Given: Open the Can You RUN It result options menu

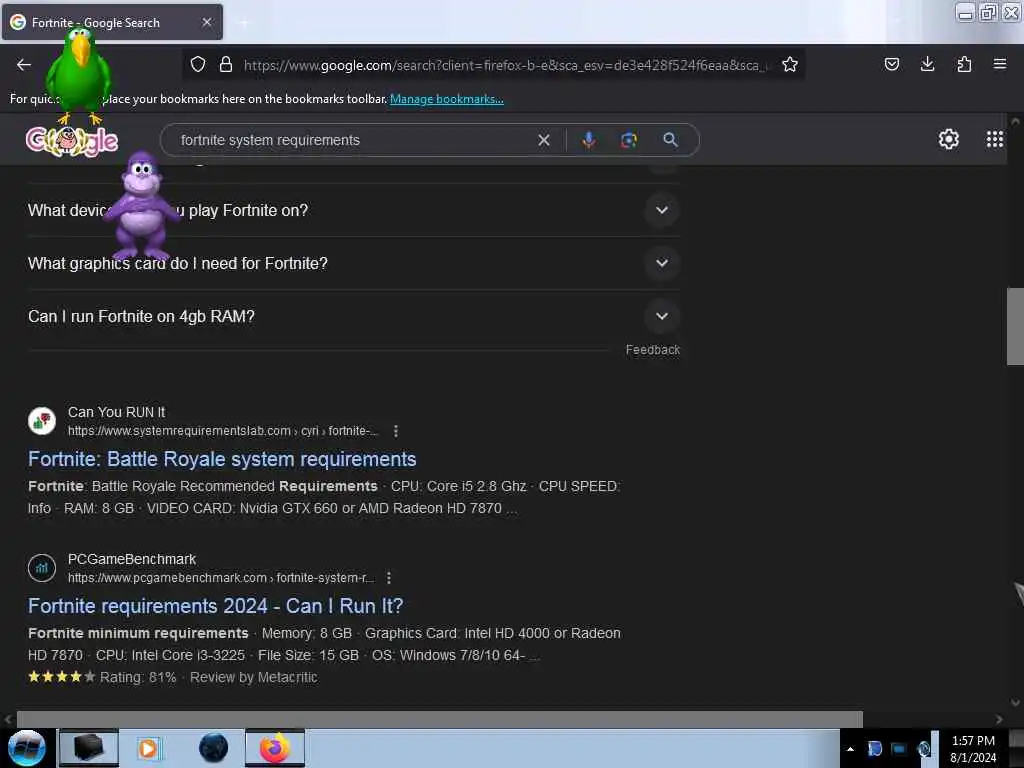Looking at the screenshot, I should 396,431.
